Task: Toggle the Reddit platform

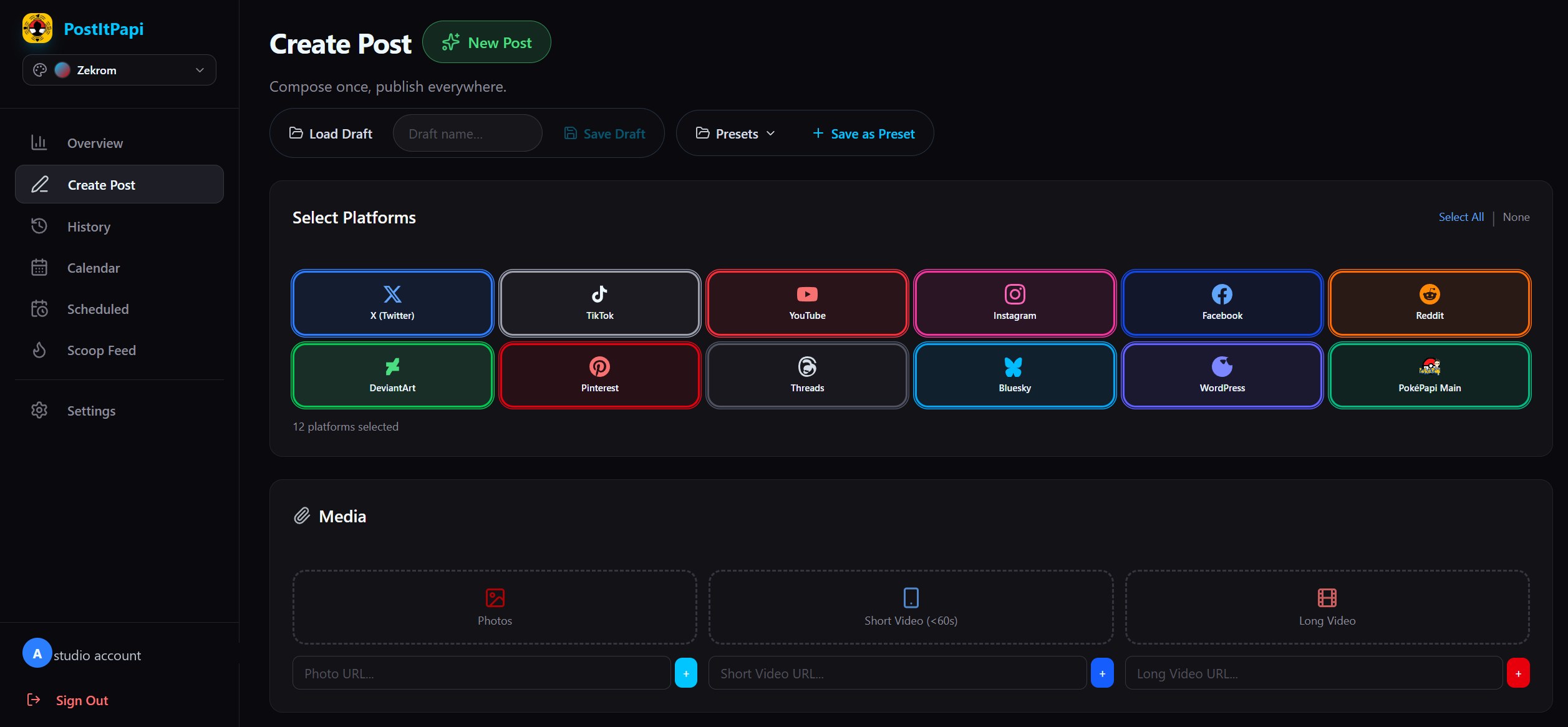Action: click(1430, 303)
